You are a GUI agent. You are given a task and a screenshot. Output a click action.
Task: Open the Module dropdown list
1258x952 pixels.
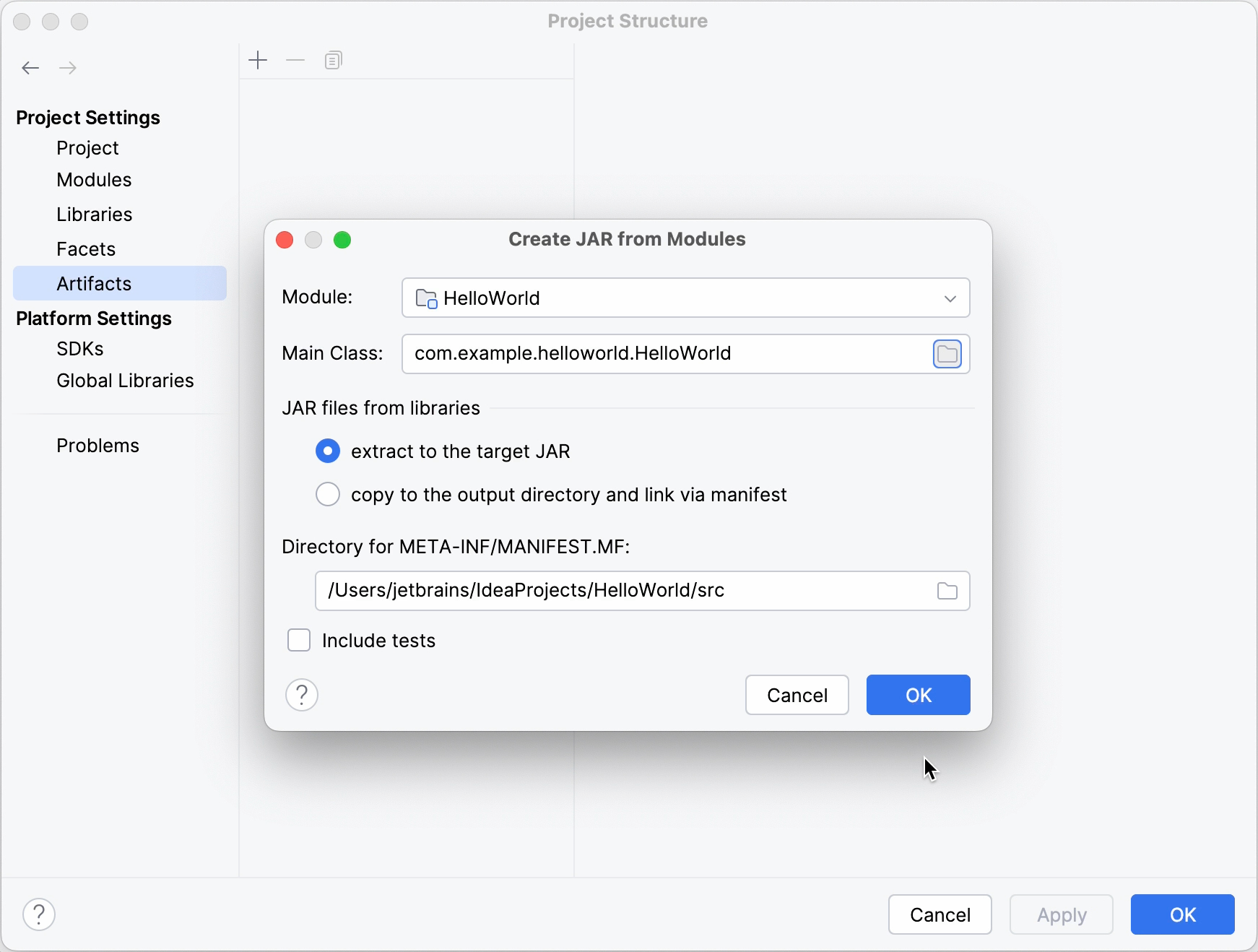[x=950, y=298]
